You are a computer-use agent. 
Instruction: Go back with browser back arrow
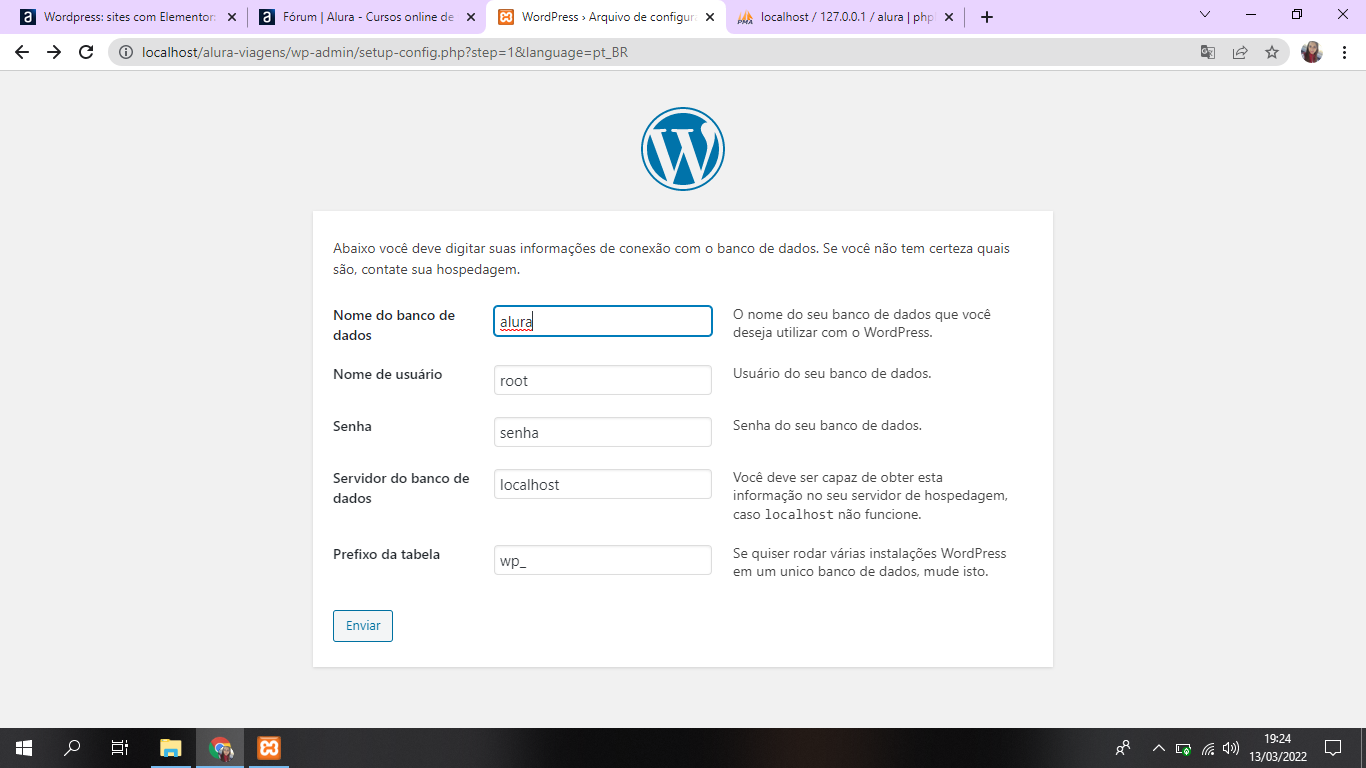[x=22, y=52]
